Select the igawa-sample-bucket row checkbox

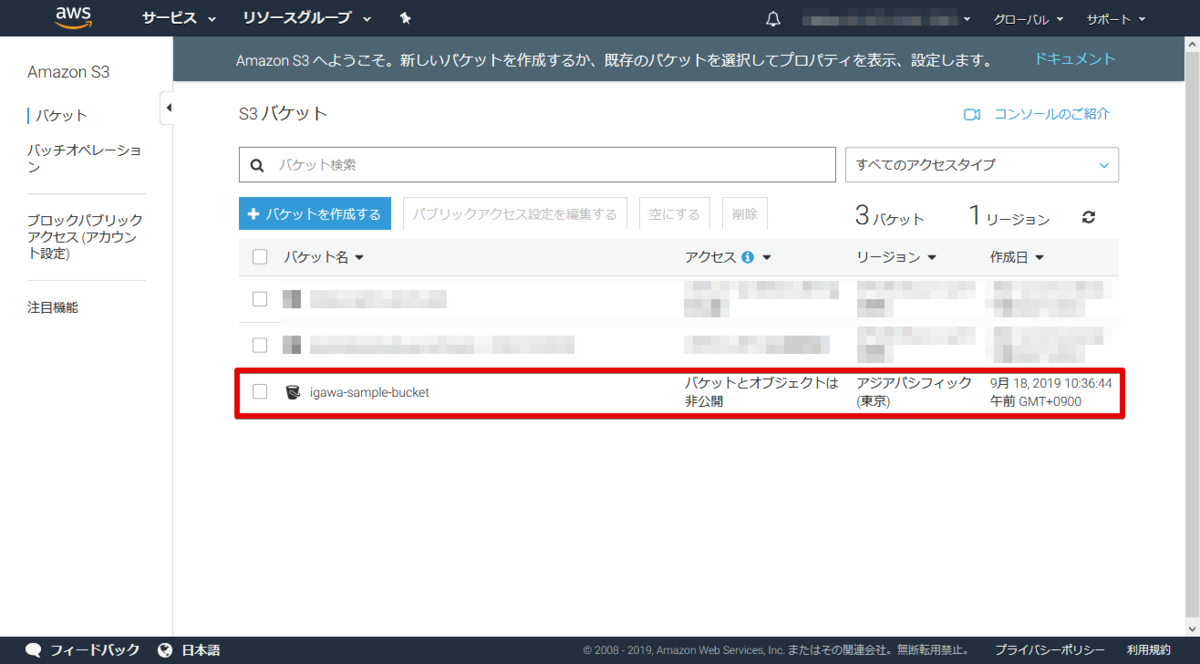(x=260, y=392)
